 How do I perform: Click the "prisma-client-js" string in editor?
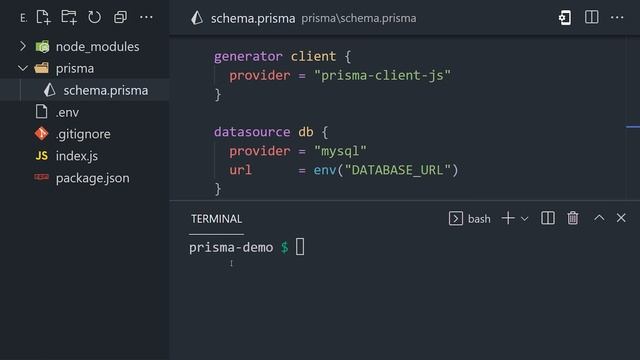pyautogui.click(x=382, y=76)
